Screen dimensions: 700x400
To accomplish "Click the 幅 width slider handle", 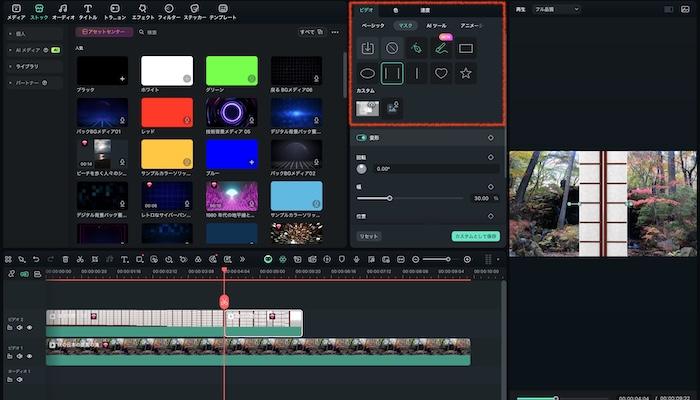I will click(389, 198).
